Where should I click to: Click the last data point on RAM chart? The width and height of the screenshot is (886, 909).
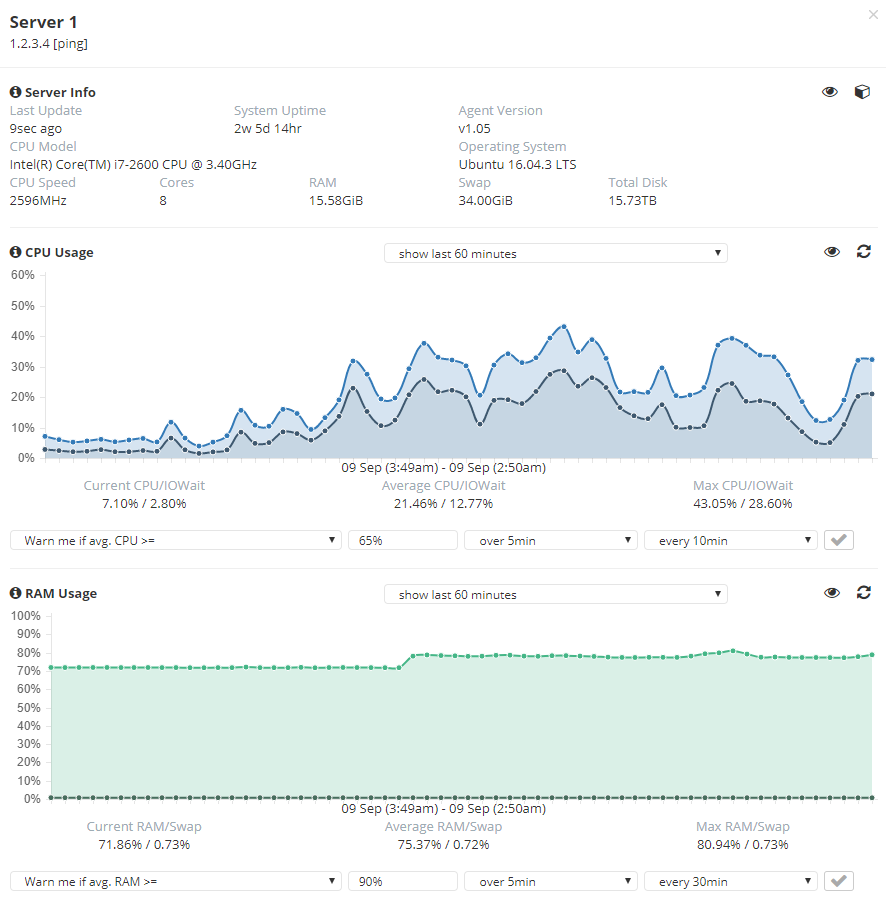872,655
